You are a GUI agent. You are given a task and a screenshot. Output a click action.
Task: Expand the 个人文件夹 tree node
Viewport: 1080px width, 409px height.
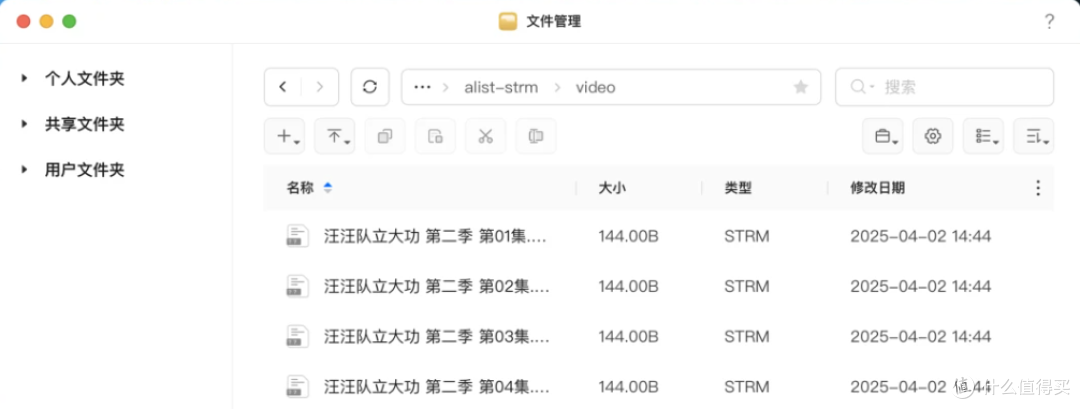(x=25, y=78)
